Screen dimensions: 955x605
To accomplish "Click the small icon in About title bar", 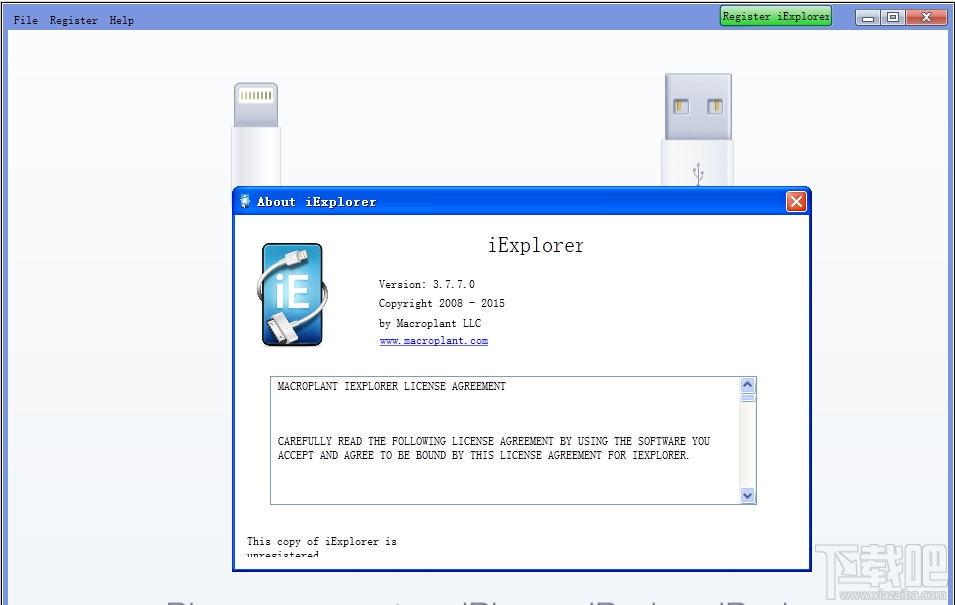I will 245,202.
